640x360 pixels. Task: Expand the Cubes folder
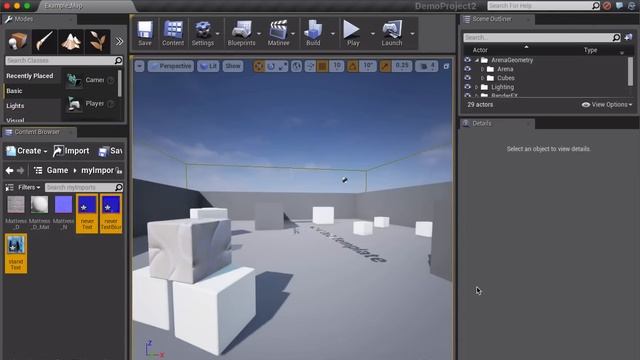482,78
